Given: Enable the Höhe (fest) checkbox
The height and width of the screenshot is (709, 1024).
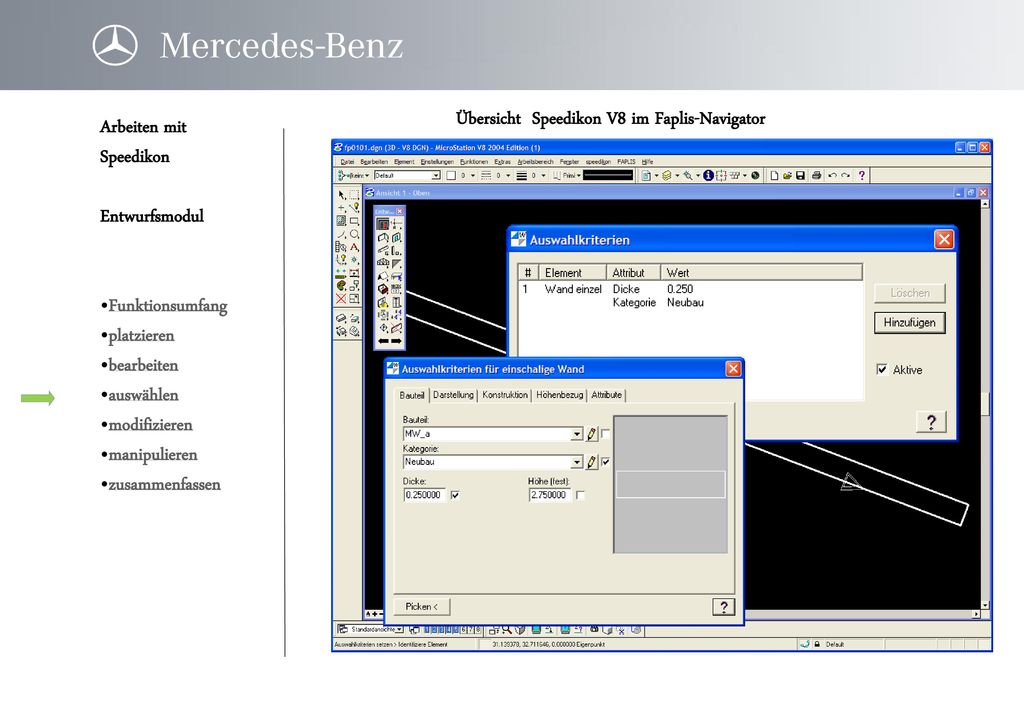Looking at the screenshot, I should click(x=580, y=496).
